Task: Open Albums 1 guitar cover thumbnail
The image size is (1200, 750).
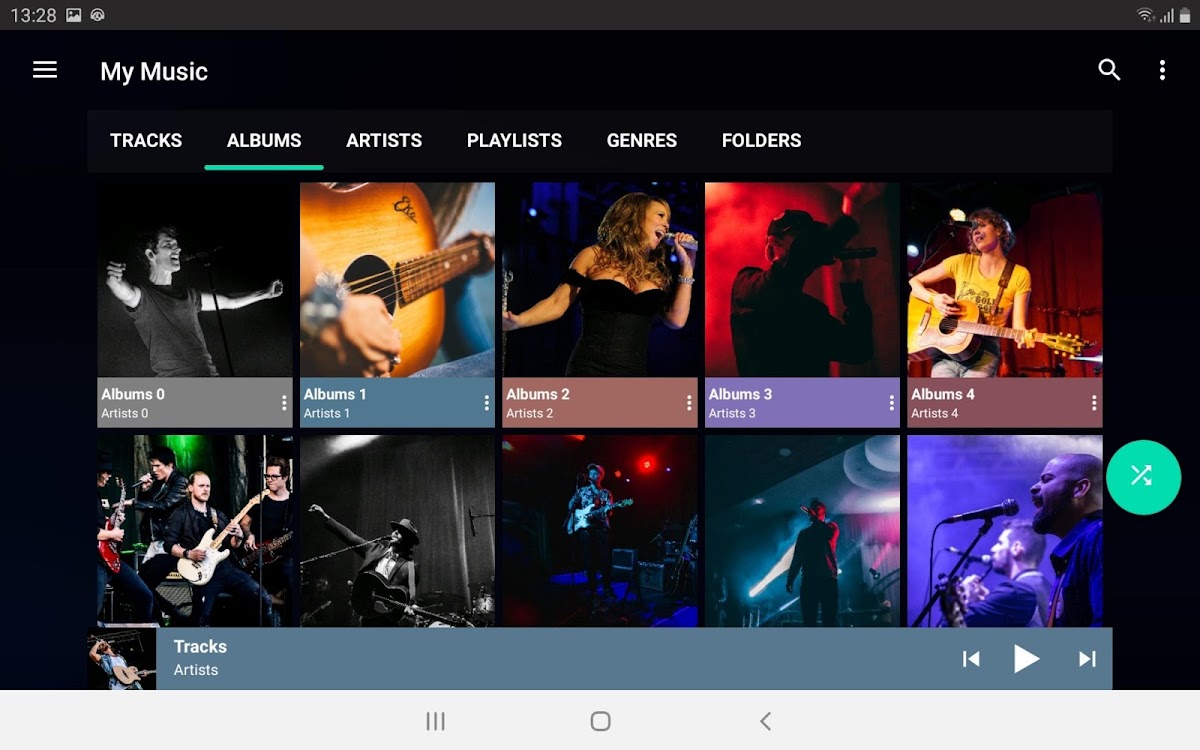Action: click(397, 279)
